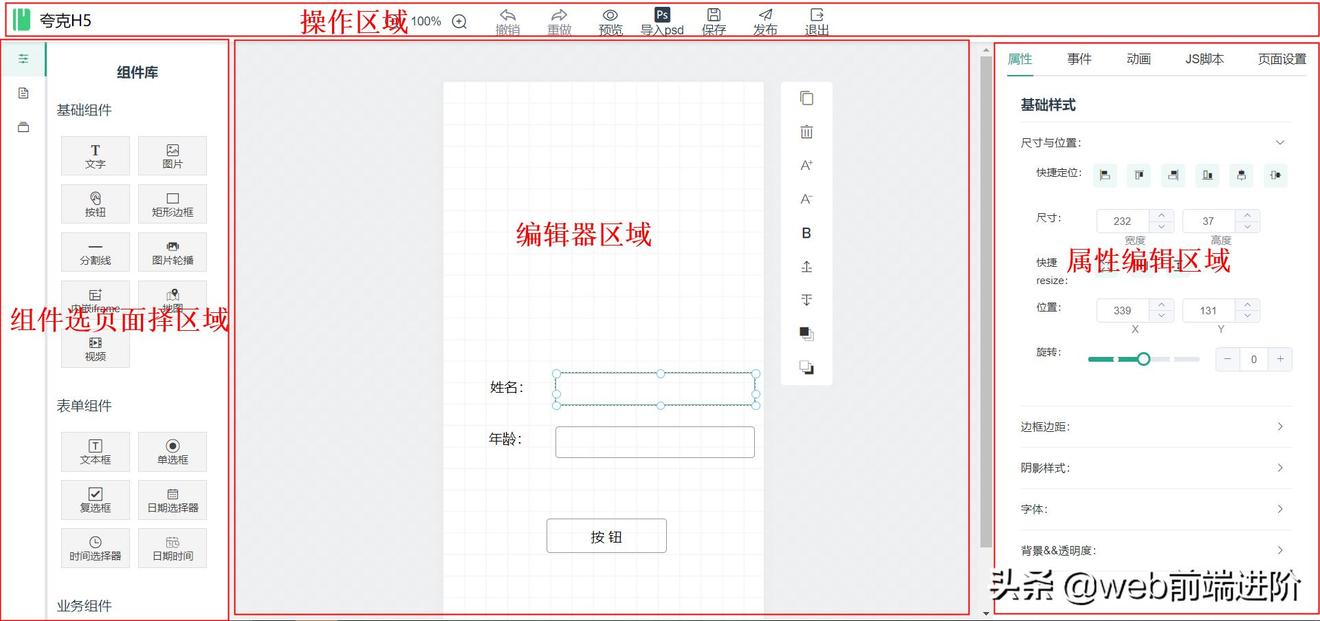Add a 单选框 radio component
Screen dimensions: 1320x621
[x=172, y=452]
